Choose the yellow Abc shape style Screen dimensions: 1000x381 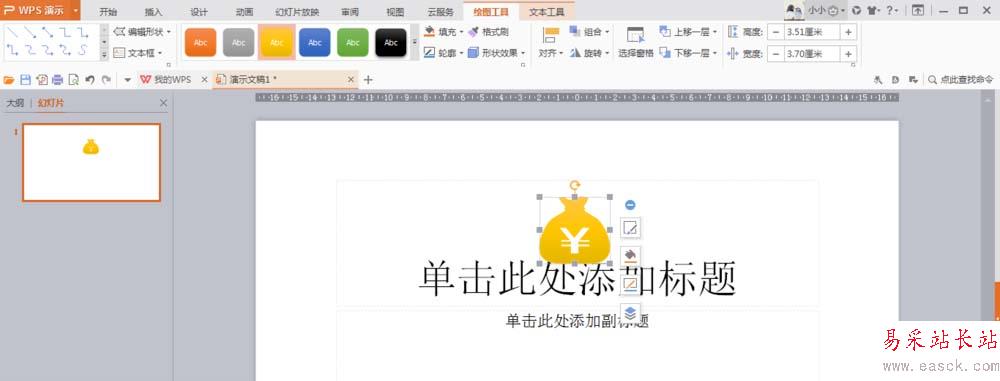[277, 43]
